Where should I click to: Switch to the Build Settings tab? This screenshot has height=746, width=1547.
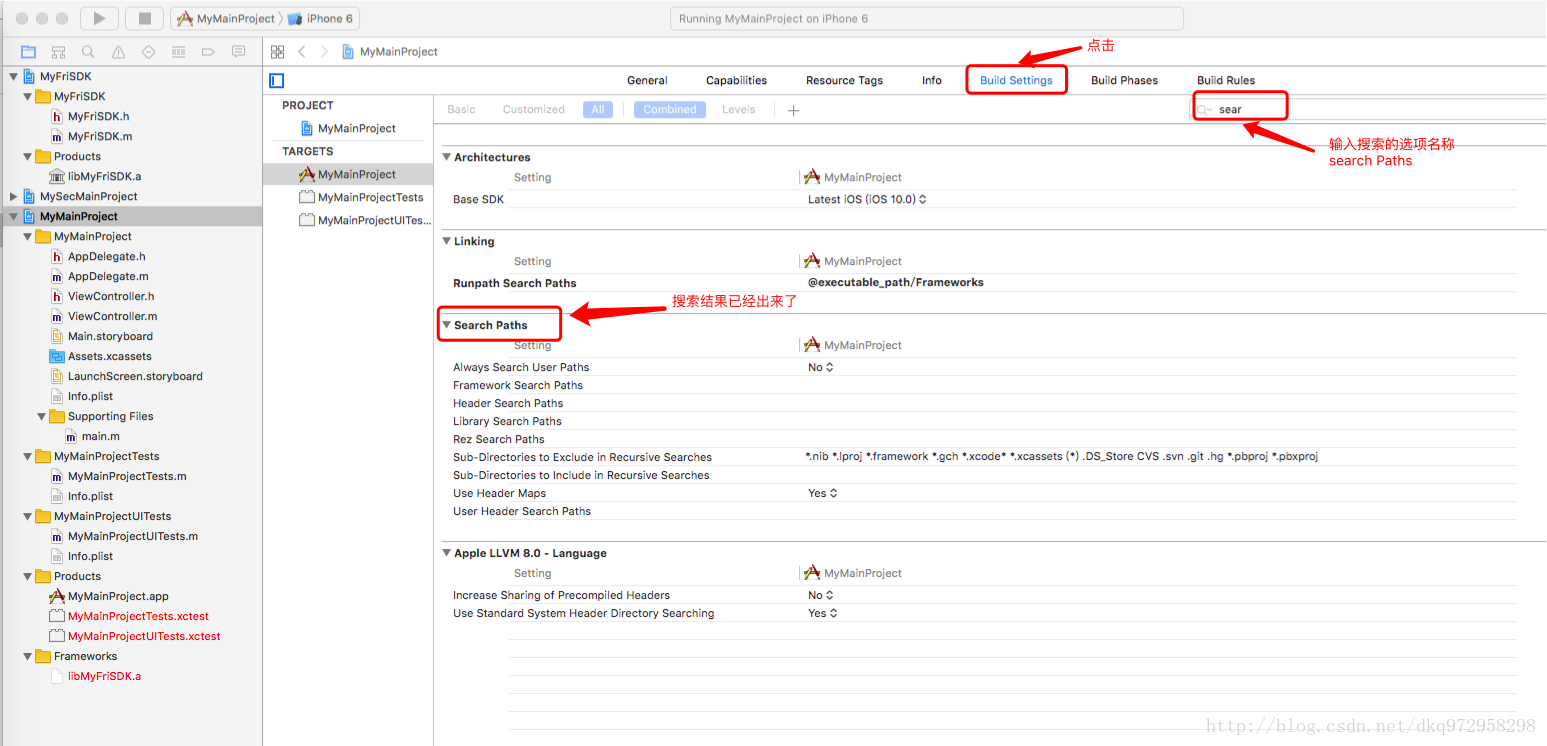tap(1016, 80)
